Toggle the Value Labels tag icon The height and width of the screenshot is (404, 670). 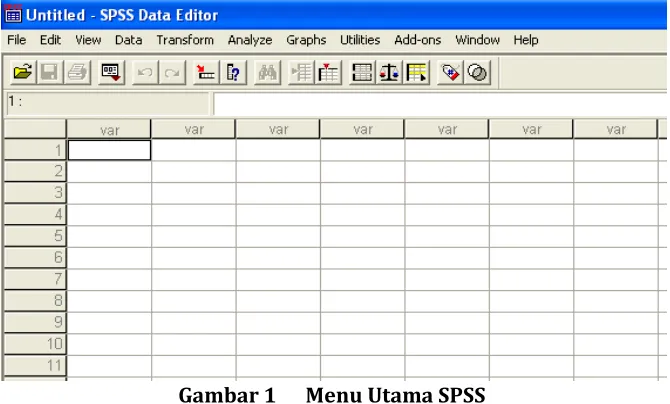click(450, 72)
